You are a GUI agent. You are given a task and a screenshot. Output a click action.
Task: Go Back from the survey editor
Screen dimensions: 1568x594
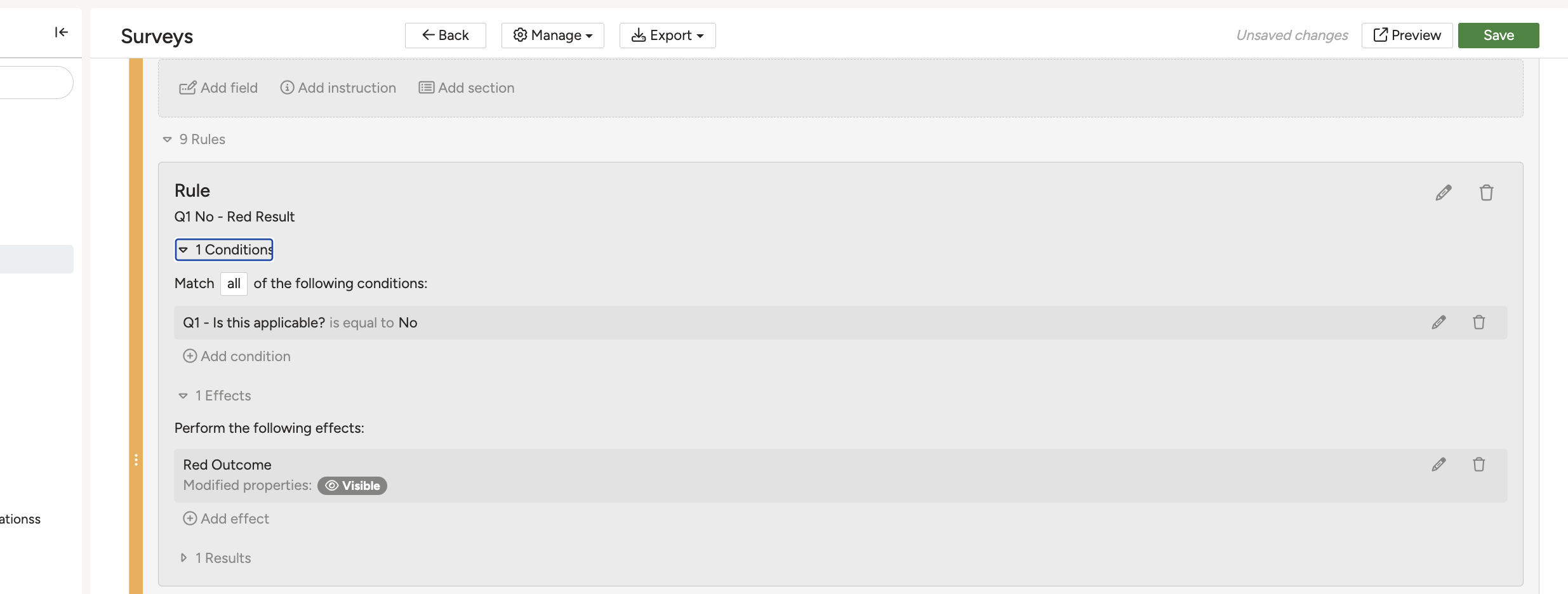coord(445,36)
